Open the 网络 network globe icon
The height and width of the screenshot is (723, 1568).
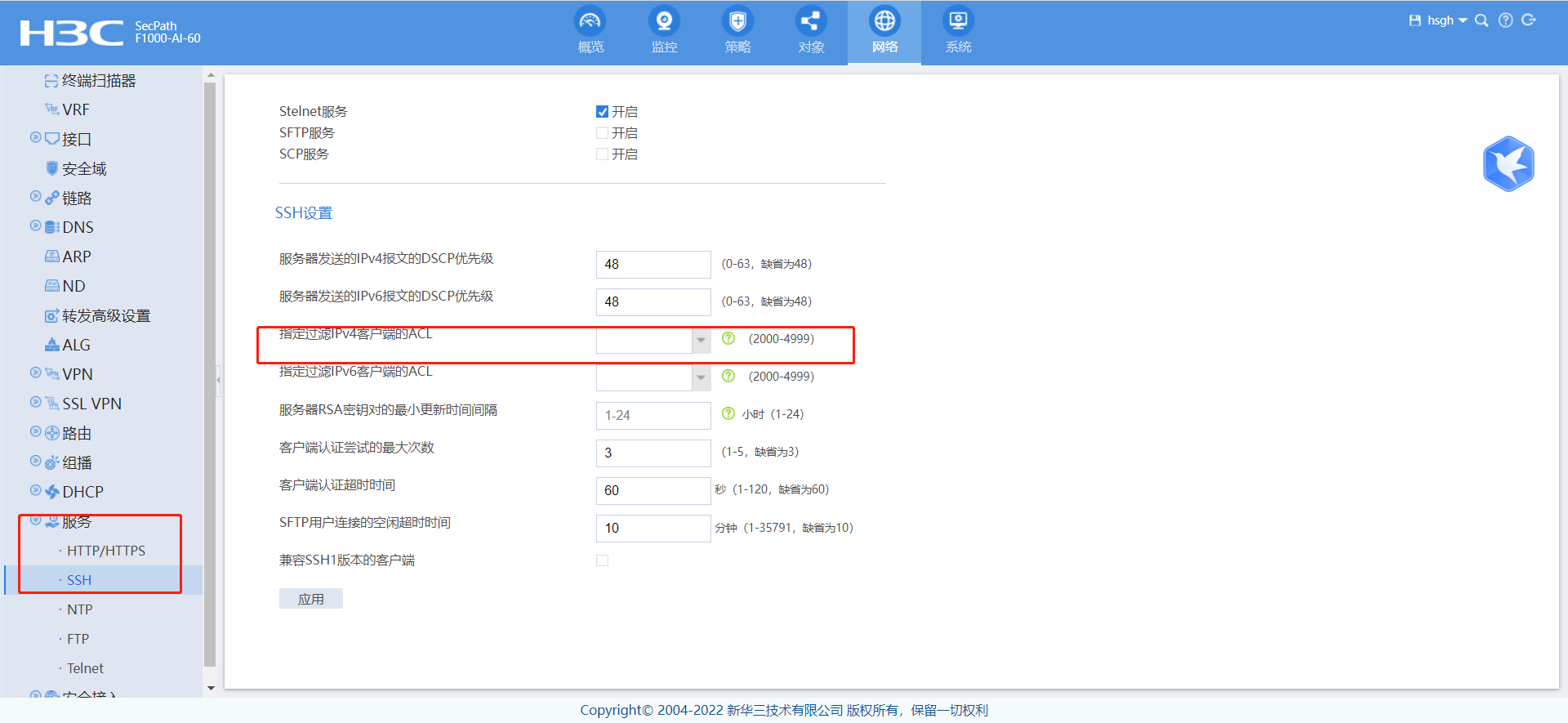(884, 21)
